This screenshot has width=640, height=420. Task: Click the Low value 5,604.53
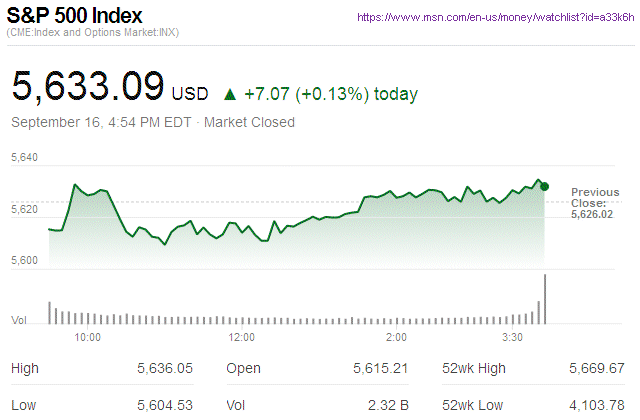(x=164, y=405)
